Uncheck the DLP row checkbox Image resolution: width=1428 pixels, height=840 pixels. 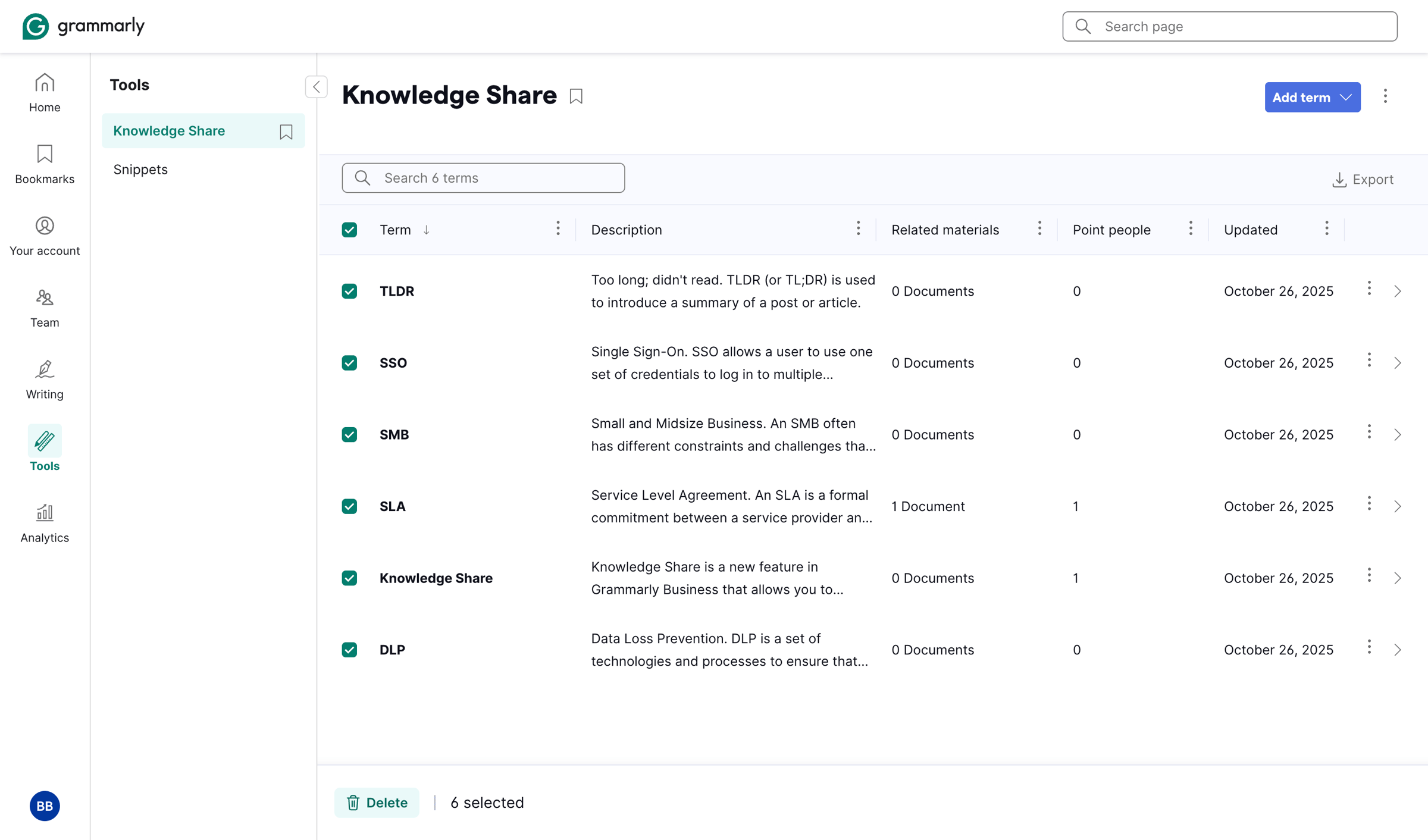tap(349, 650)
